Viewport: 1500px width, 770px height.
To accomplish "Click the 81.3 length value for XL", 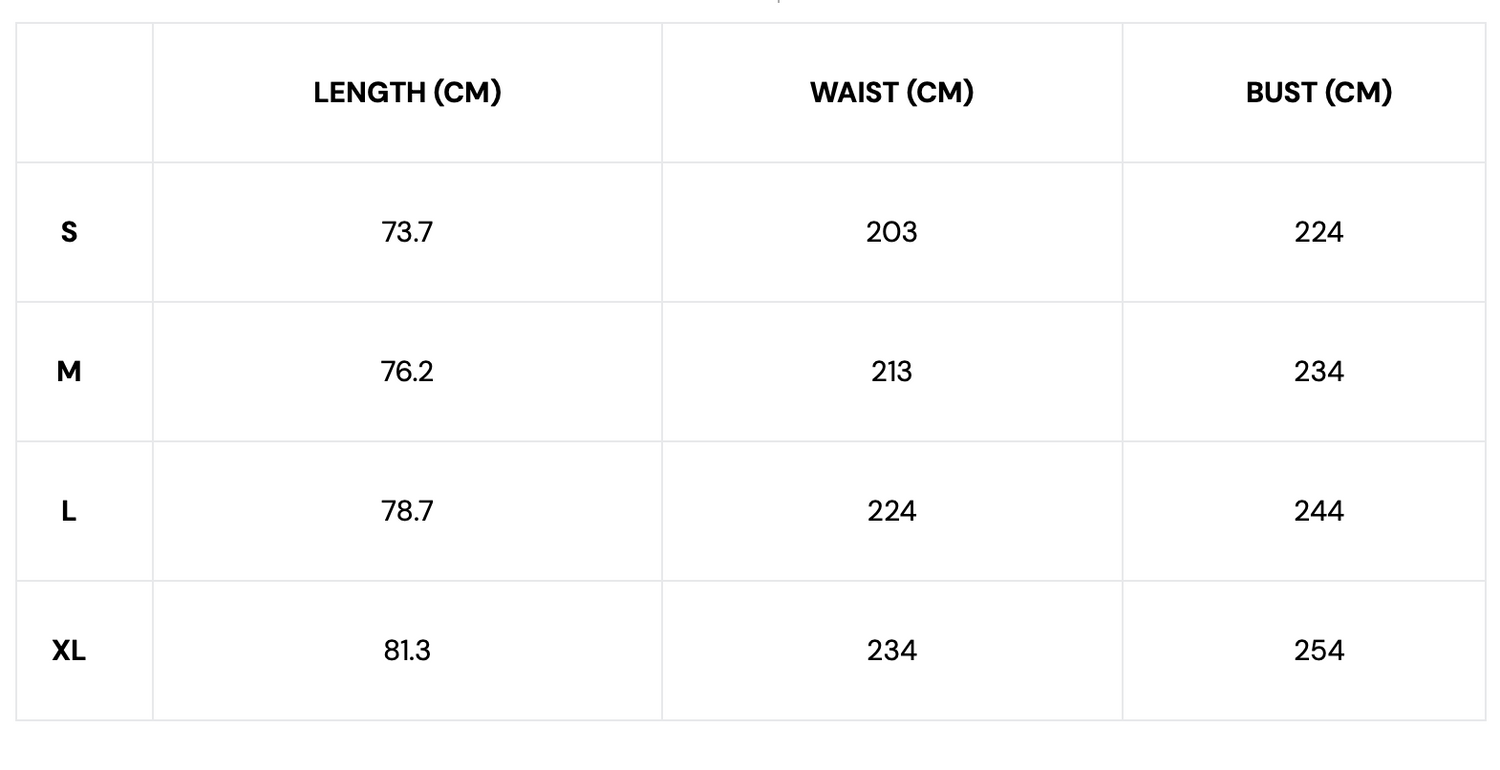I will coord(407,651).
